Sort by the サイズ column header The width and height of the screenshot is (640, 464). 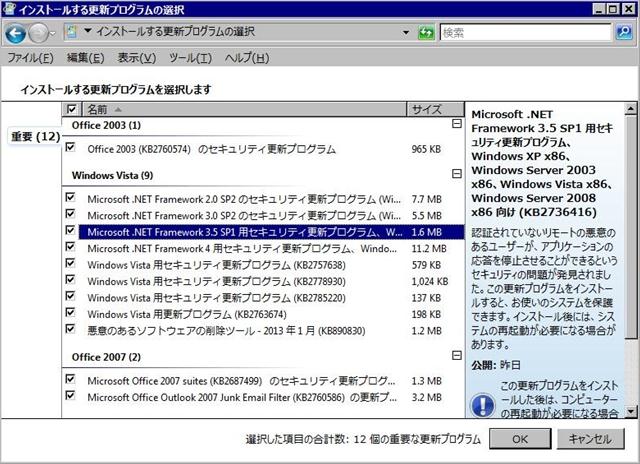(436, 109)
